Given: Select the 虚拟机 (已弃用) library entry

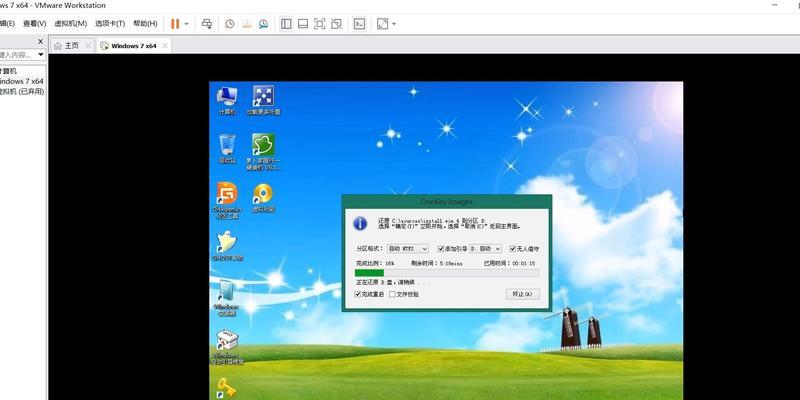Looking at the screenshot, I should (22, 91).
